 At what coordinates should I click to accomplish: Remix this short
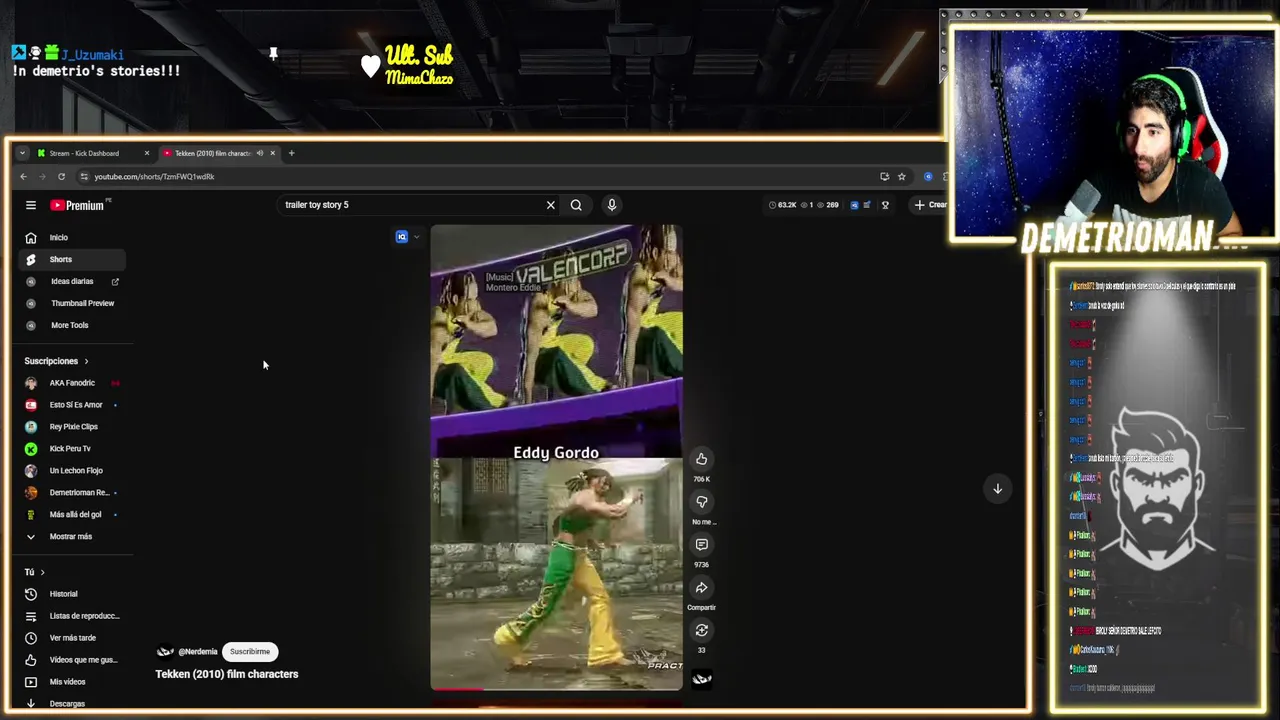click(x=701, y=630)
